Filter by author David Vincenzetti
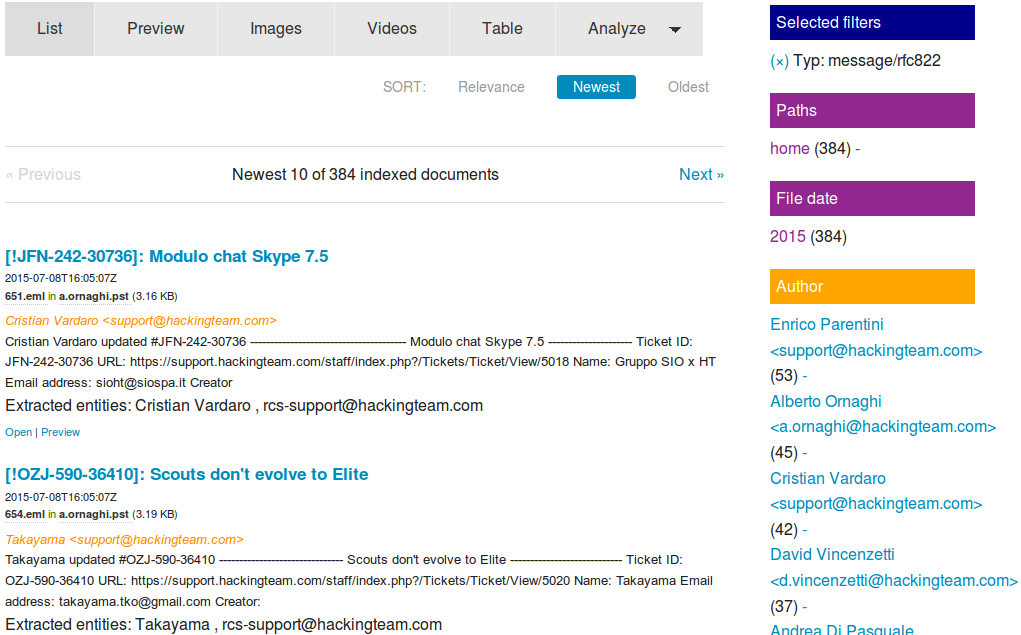Viewport: 1021px width, 635px height. (x=893, y=567)
